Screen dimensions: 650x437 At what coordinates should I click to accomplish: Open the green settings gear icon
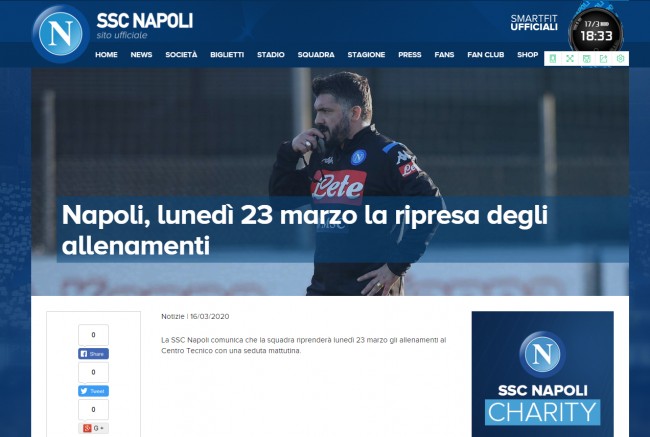click(621, 58)
